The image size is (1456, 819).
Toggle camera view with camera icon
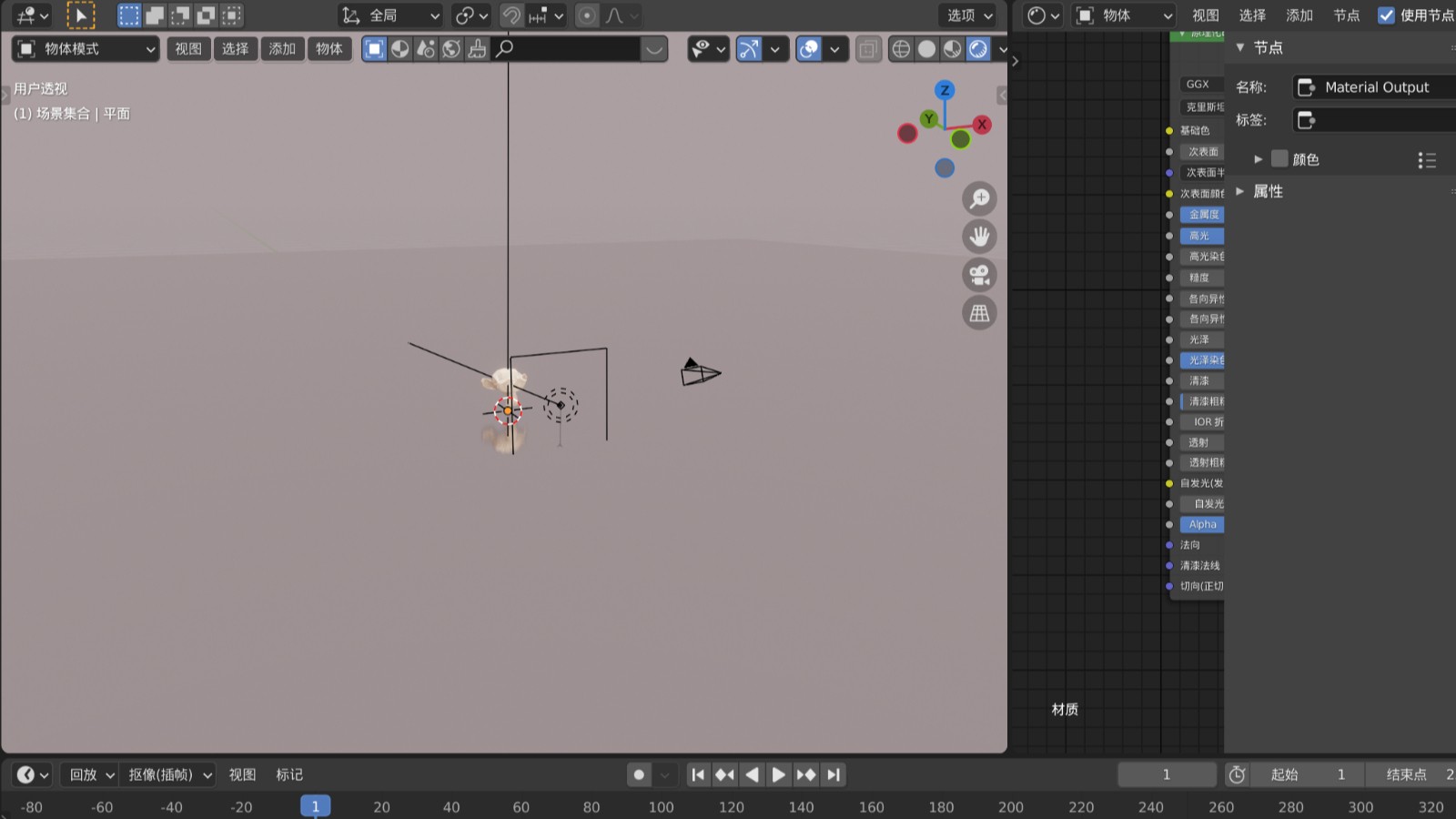(x=979, y=275)
